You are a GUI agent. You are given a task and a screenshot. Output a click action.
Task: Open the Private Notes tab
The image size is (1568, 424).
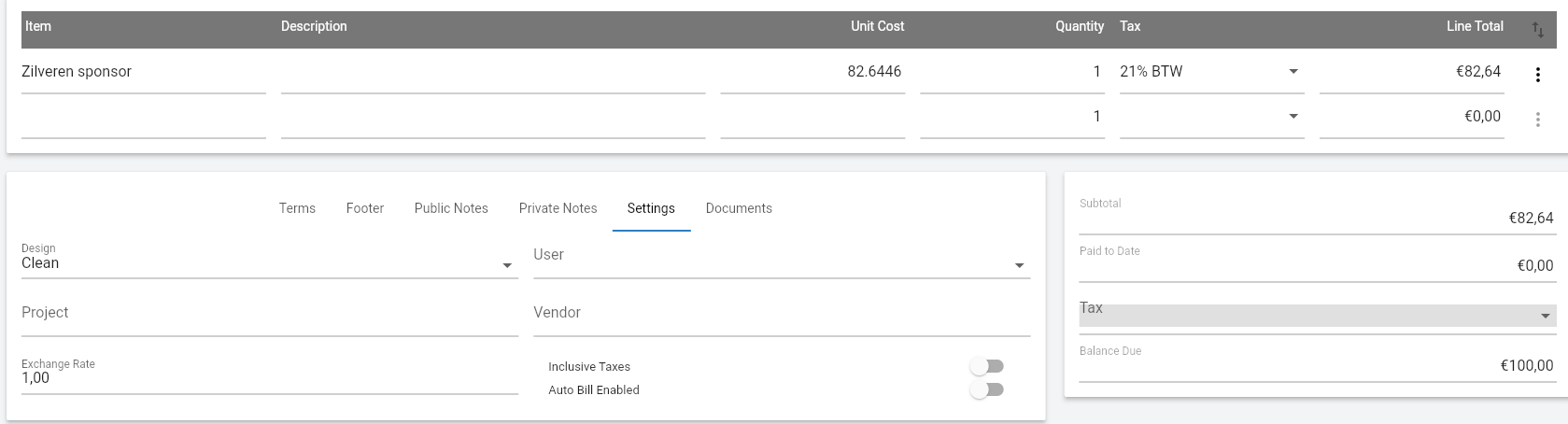pyautogui.click(x=558, y=208)
